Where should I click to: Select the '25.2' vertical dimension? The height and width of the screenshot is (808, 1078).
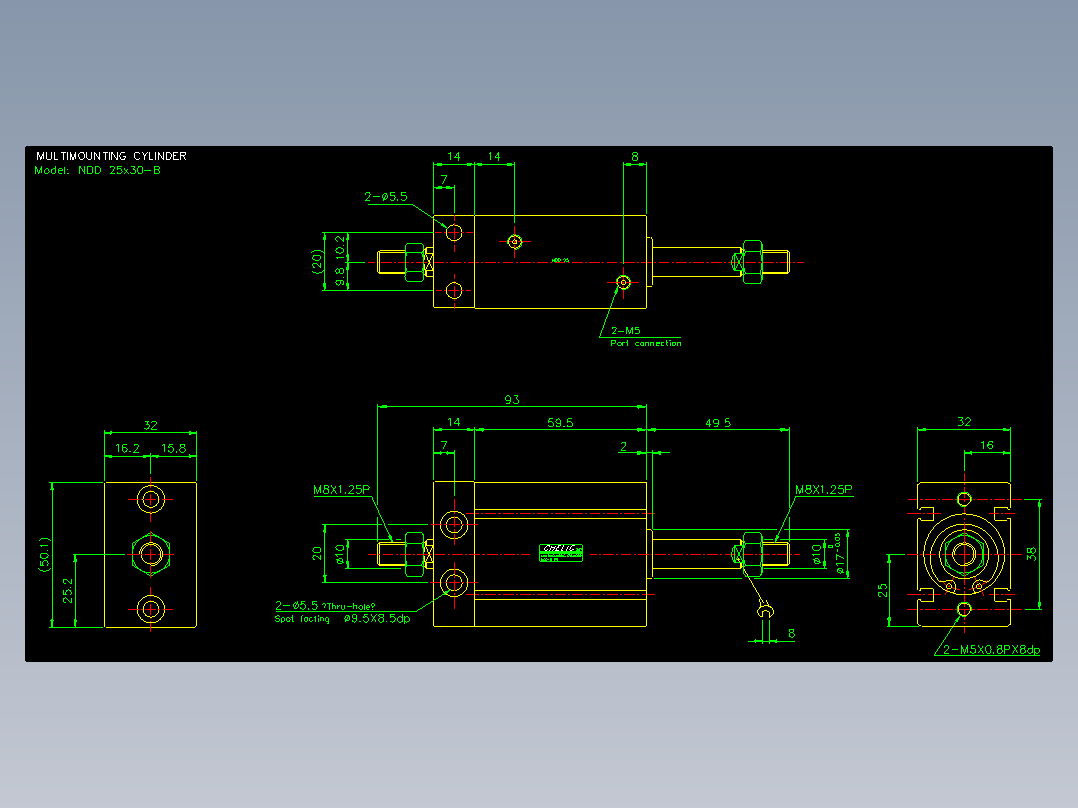67,591
